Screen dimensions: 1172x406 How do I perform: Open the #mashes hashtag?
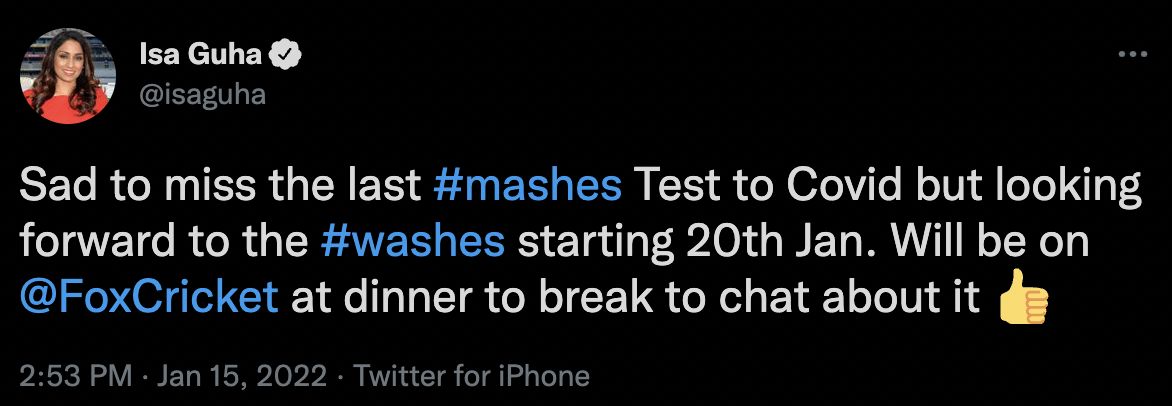coord(530,187)
